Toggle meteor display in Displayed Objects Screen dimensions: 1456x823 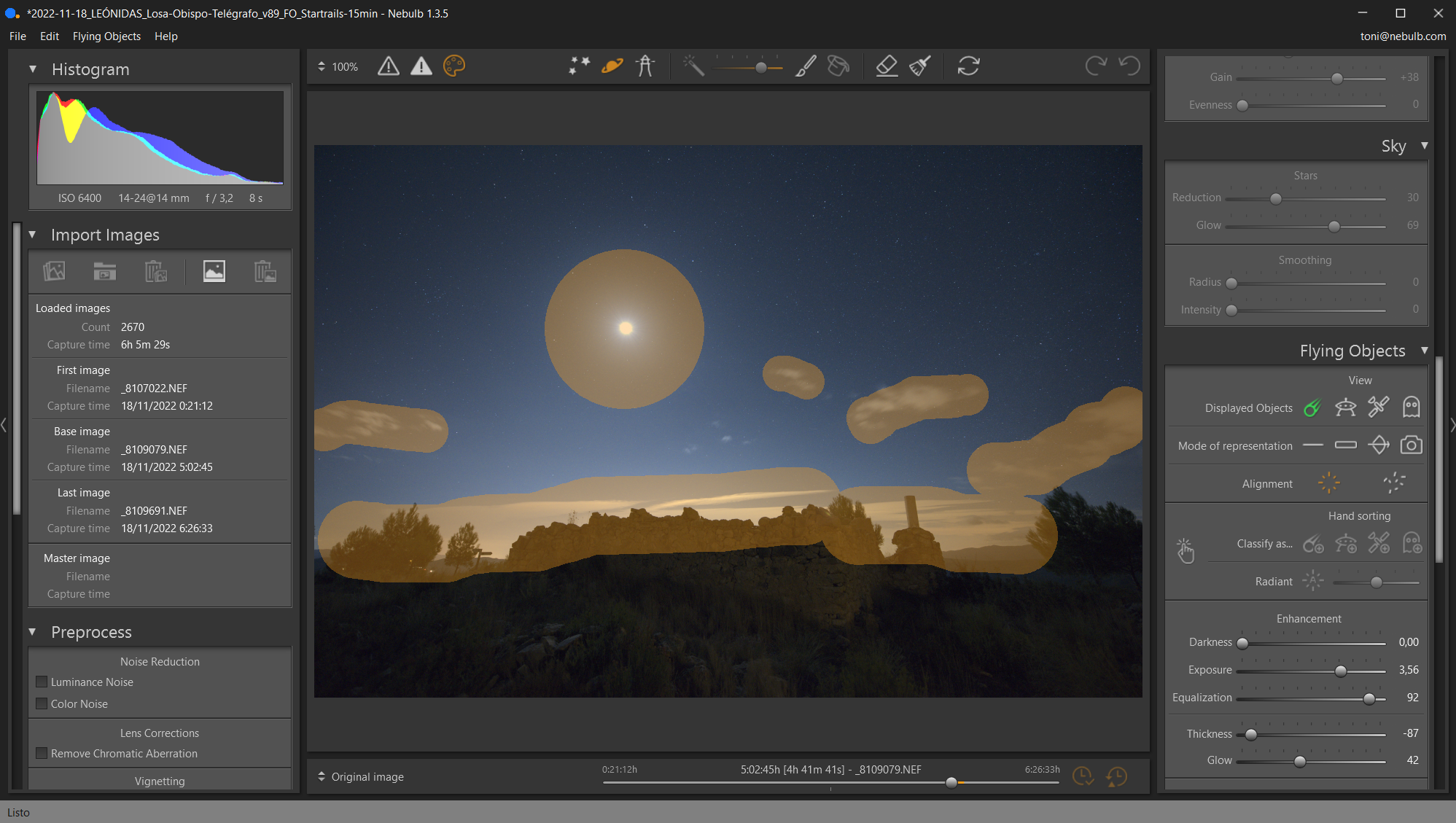coord(1312,407)
